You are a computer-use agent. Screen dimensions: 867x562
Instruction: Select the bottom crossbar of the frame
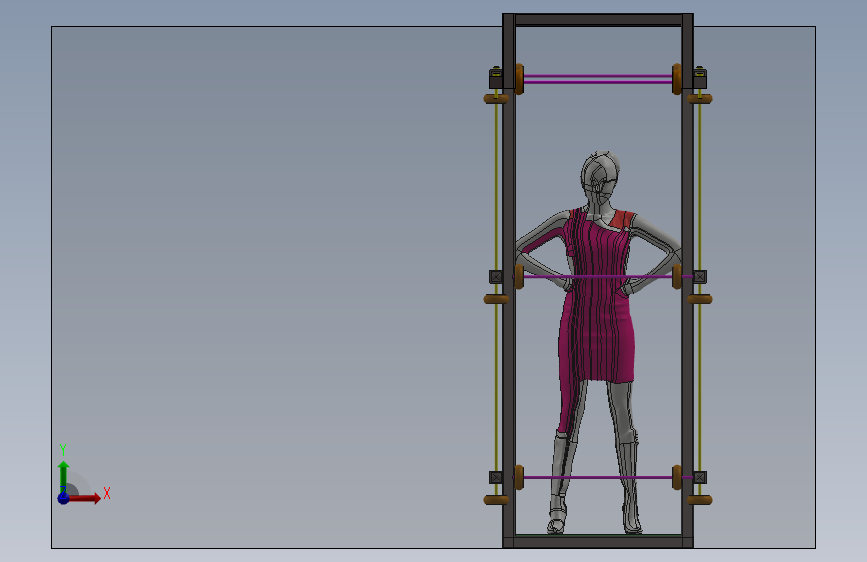coord(598,542)
